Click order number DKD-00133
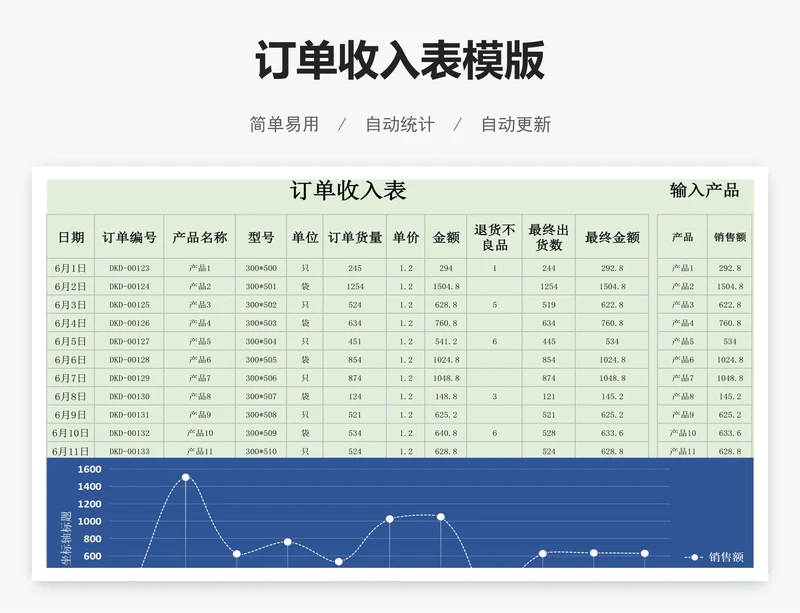 130,451
